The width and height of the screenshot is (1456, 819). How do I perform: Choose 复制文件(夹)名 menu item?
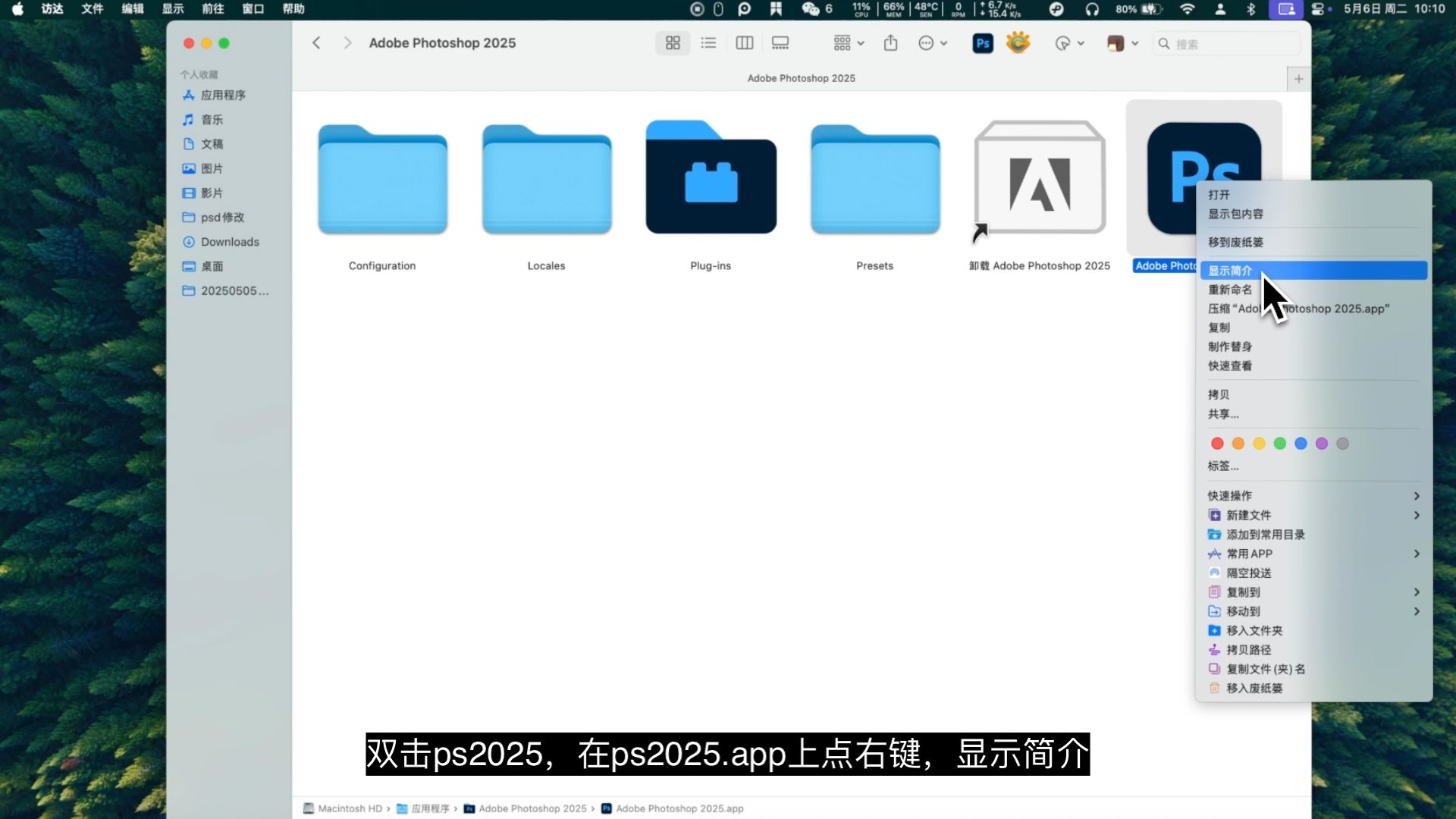1313,669
